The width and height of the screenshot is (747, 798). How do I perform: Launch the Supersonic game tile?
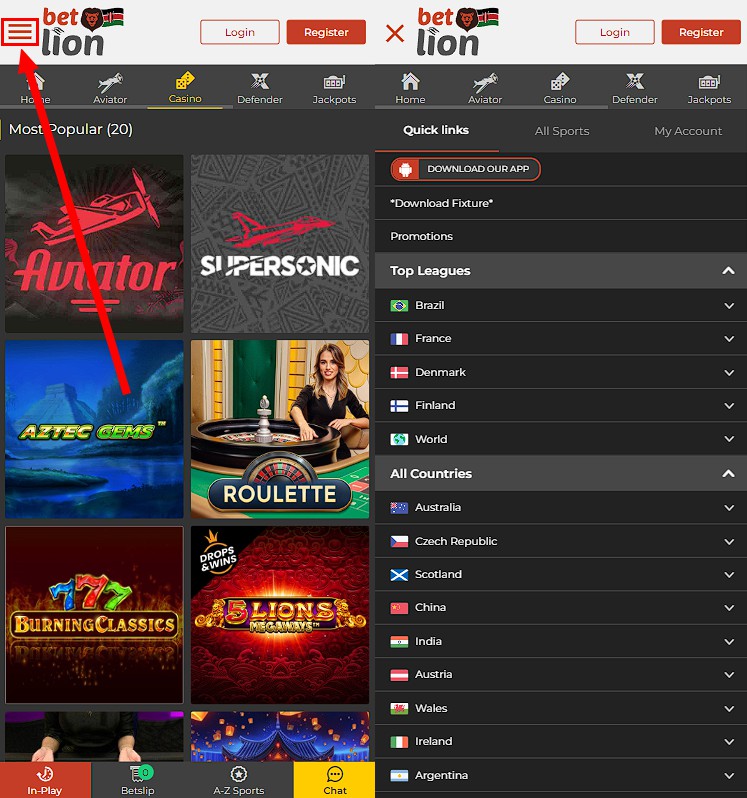(x=279, y=244)
